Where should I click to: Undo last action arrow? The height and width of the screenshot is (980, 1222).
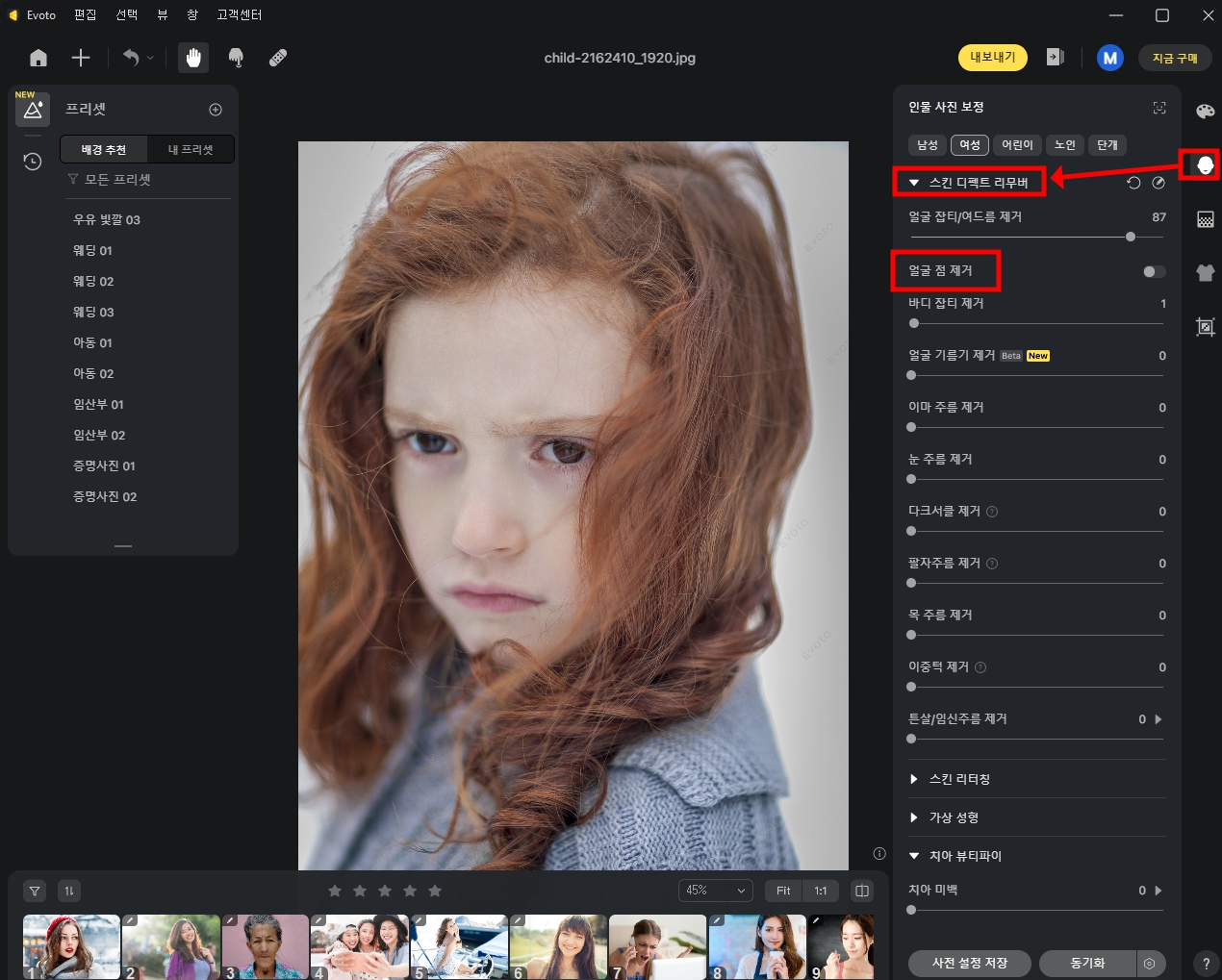point(131,58)
